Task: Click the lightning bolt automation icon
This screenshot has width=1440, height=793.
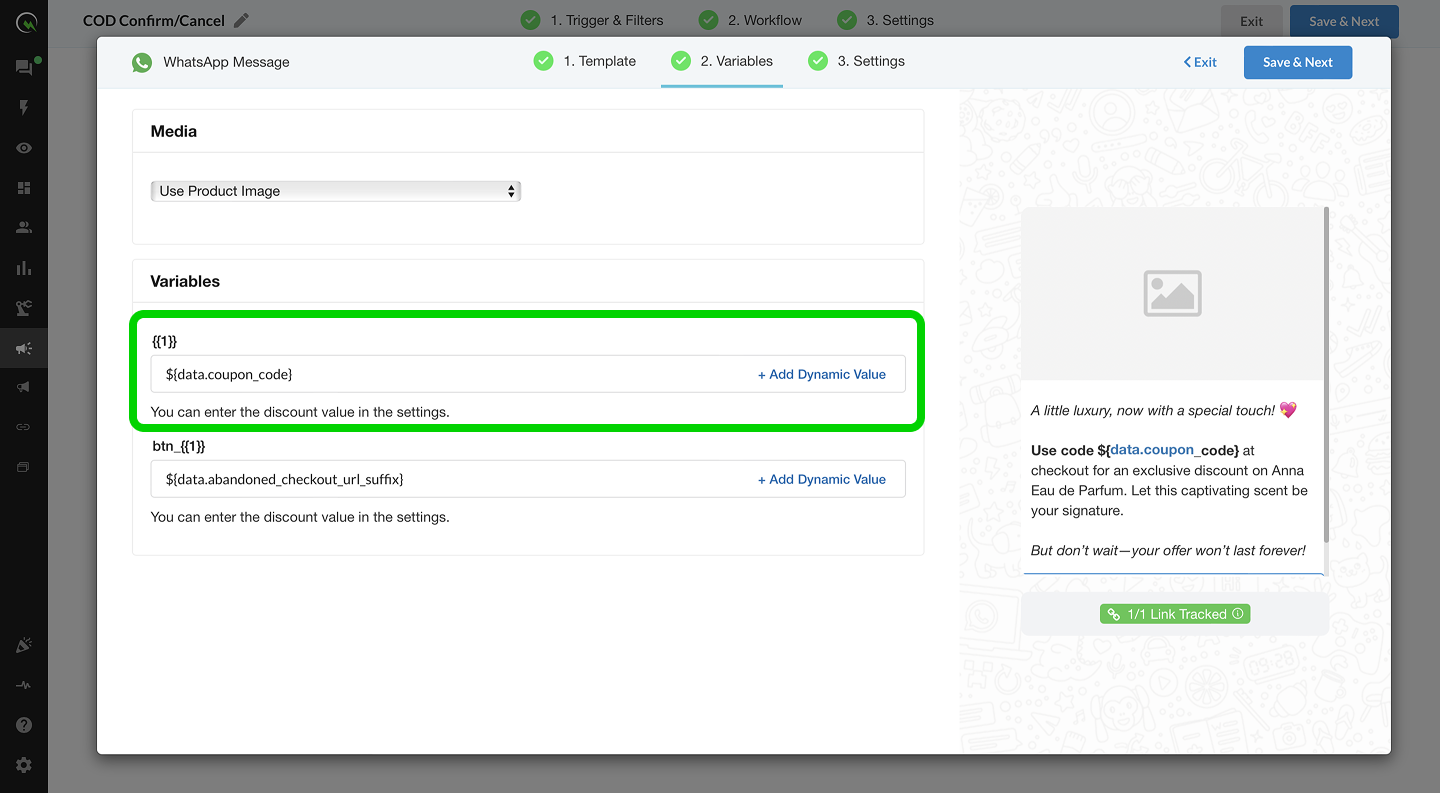Action: 24,107
